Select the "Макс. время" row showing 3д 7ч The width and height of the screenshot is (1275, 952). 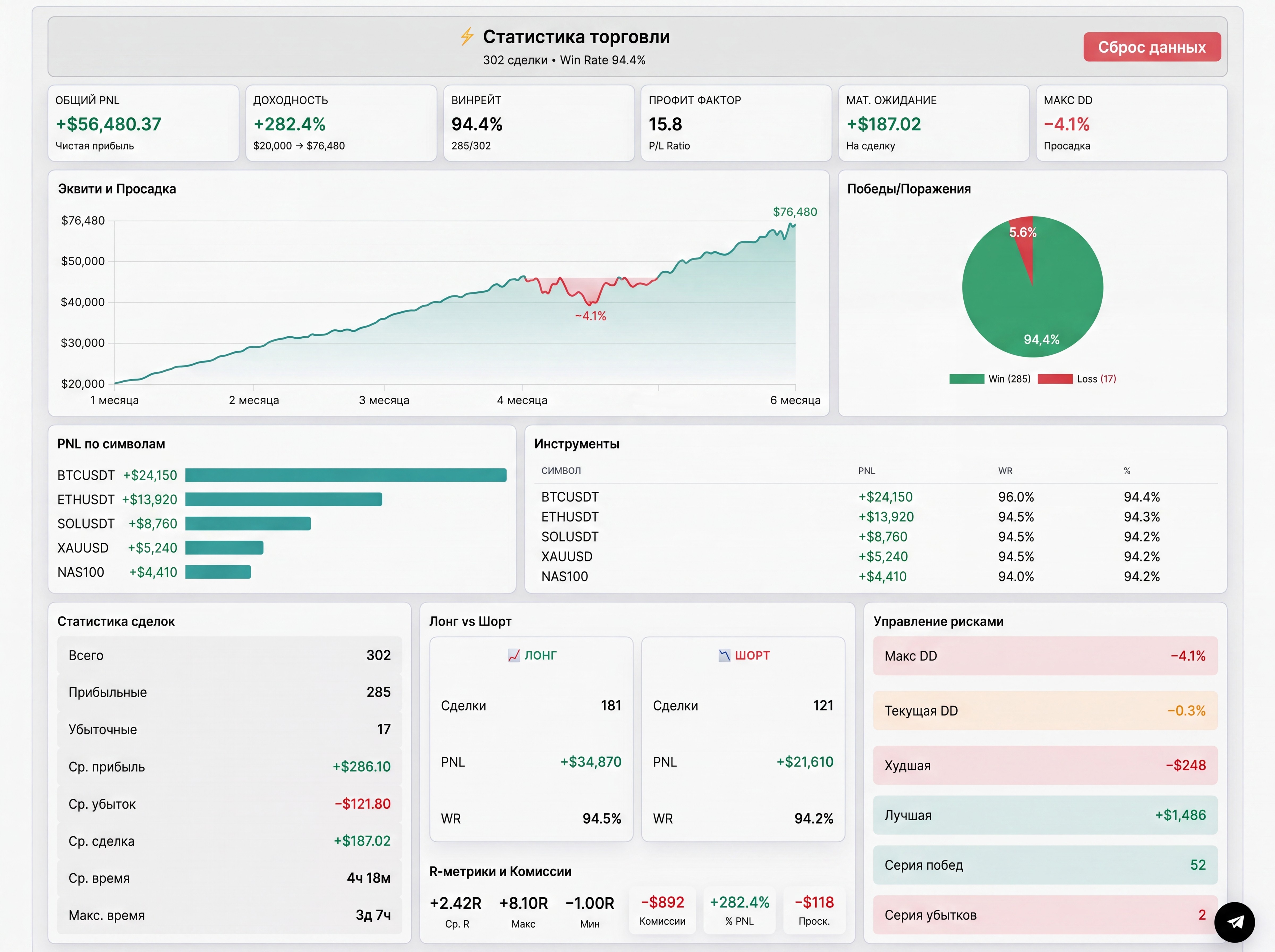pyautogui.click(x=229, y=915)
